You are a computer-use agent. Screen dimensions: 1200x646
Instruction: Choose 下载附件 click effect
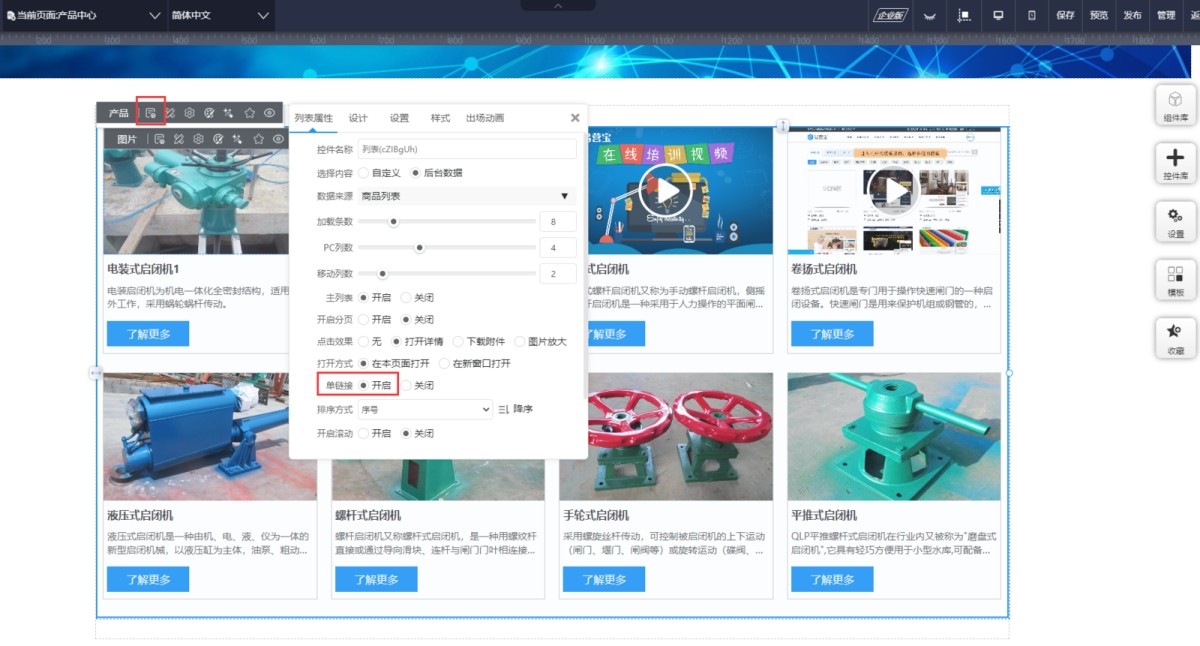(x=459, y=342)
